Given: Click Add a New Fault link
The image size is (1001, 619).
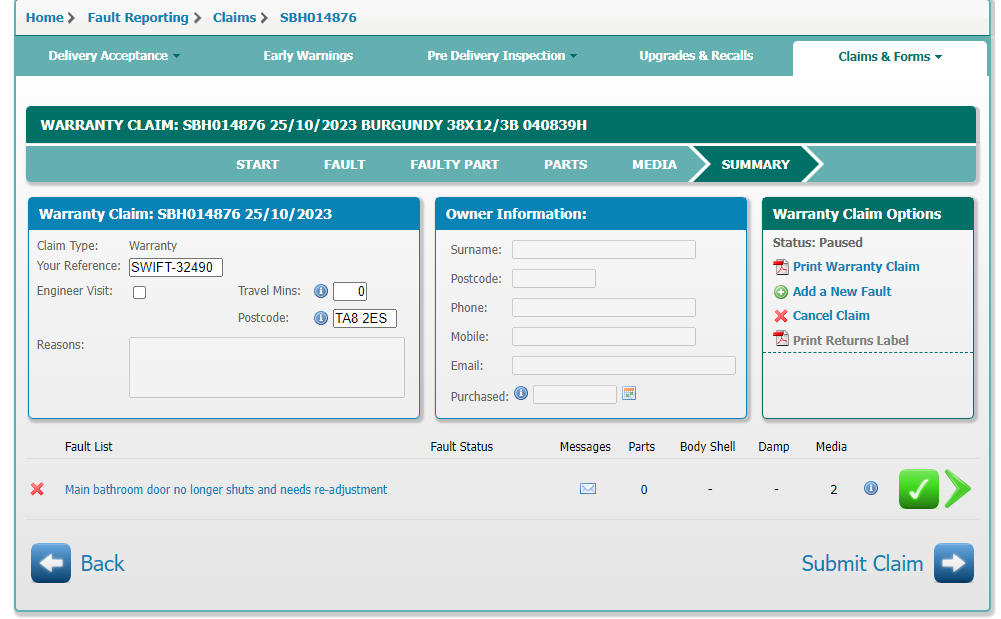Looking at the screenshot, I should coord(841,292).
